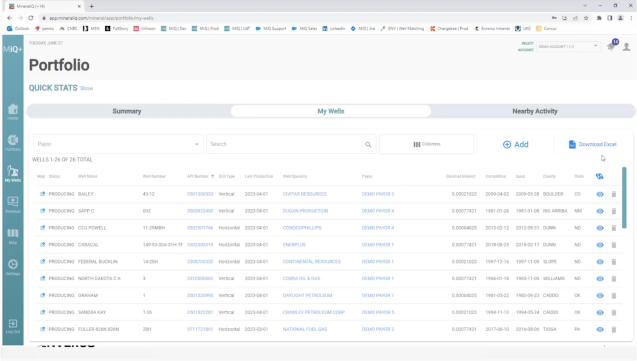Show the Quick Stats section

pos(87,88)
